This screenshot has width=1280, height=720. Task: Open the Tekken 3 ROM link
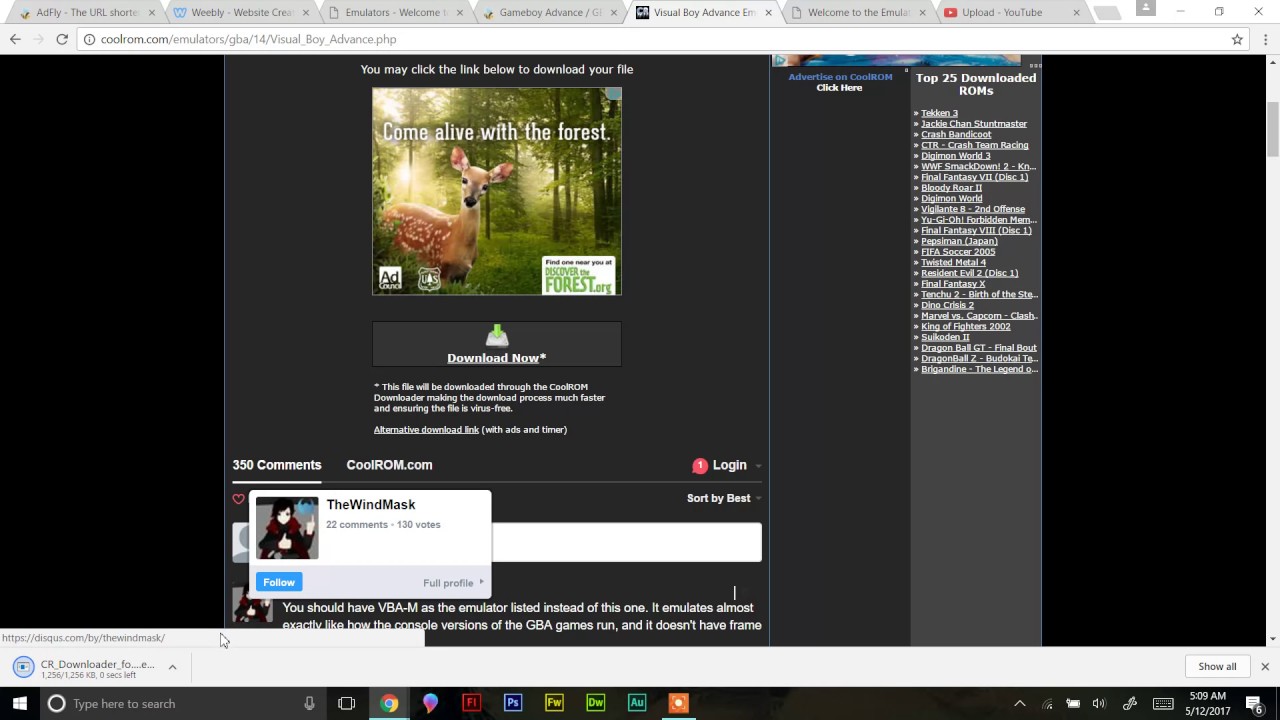click(x=939, y=113)
